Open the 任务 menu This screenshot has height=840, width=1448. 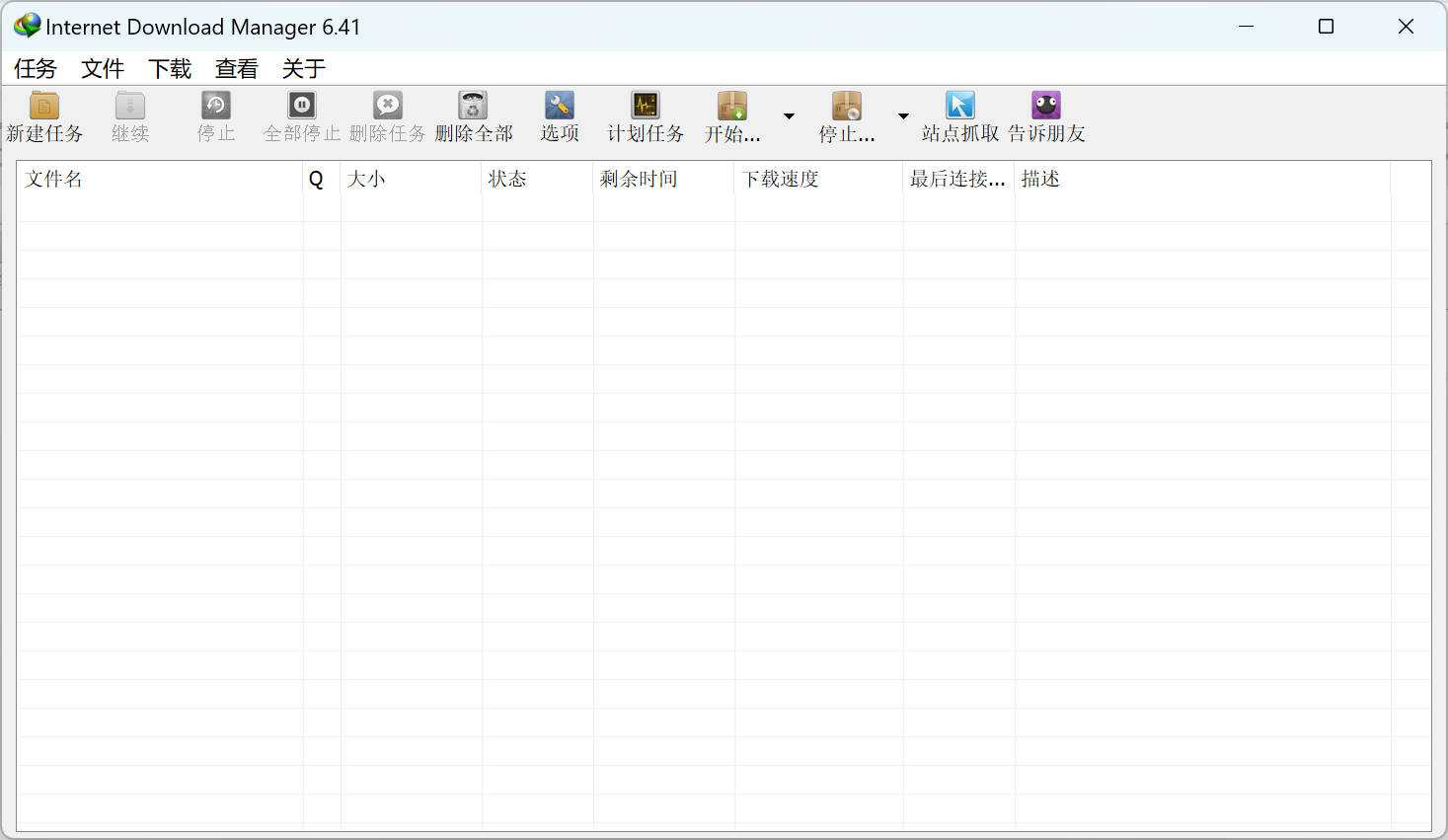36,68
